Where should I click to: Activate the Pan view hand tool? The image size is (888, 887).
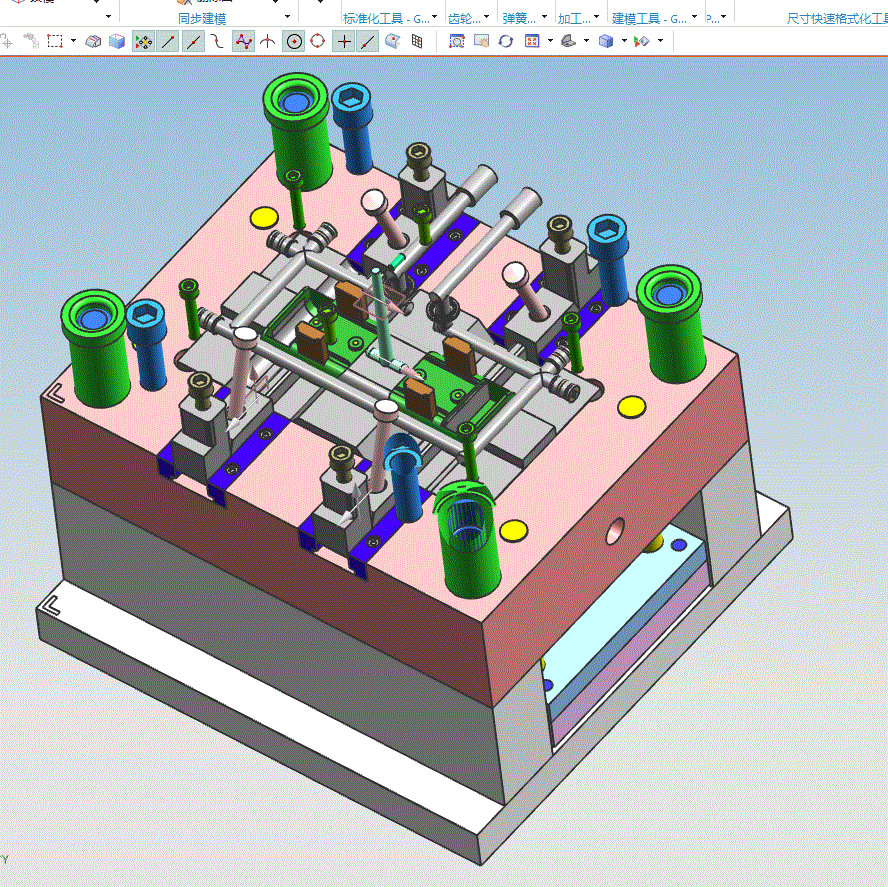[481, 41]
